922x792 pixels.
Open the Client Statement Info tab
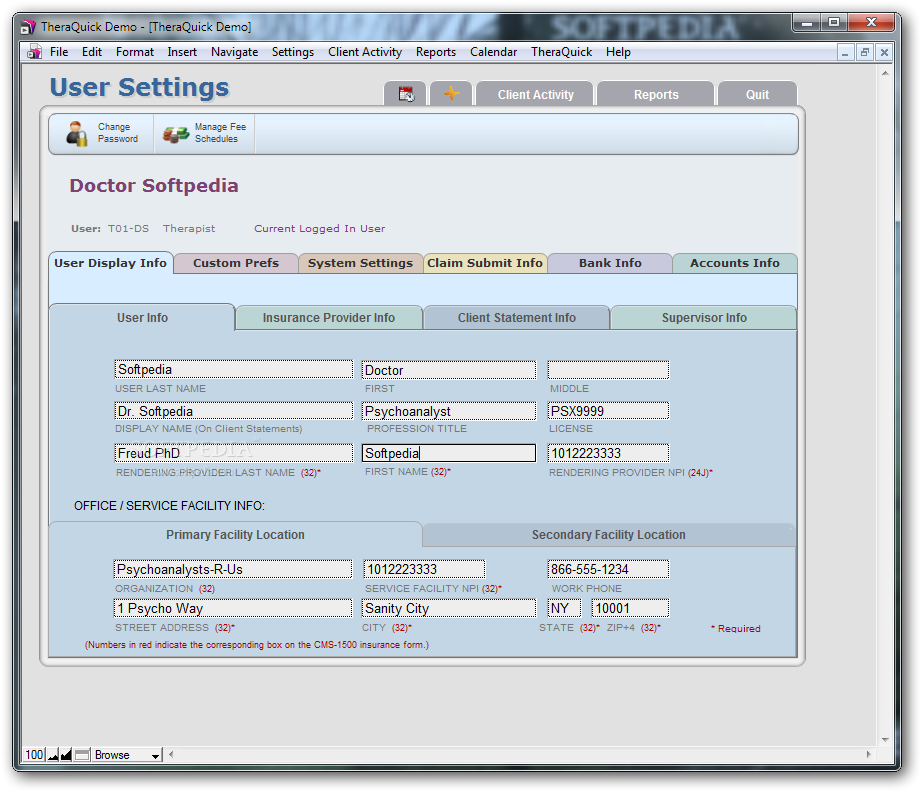516,318
